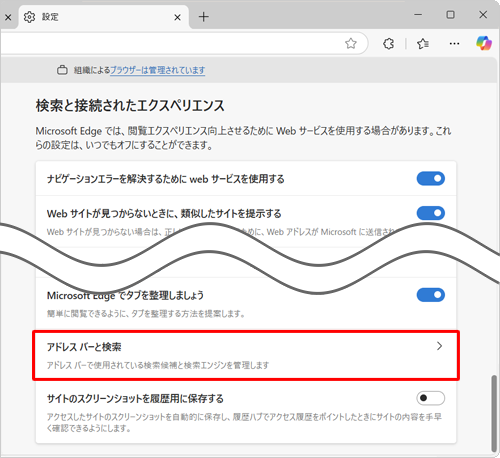Open a new tab with plus button

pyautogui.click(x=203, y=17)
